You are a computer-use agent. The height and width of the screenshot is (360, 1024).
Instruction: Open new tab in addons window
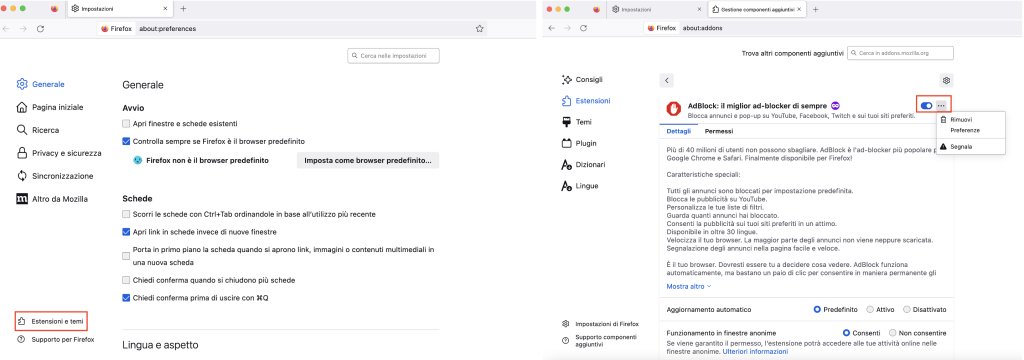[816, 9]
